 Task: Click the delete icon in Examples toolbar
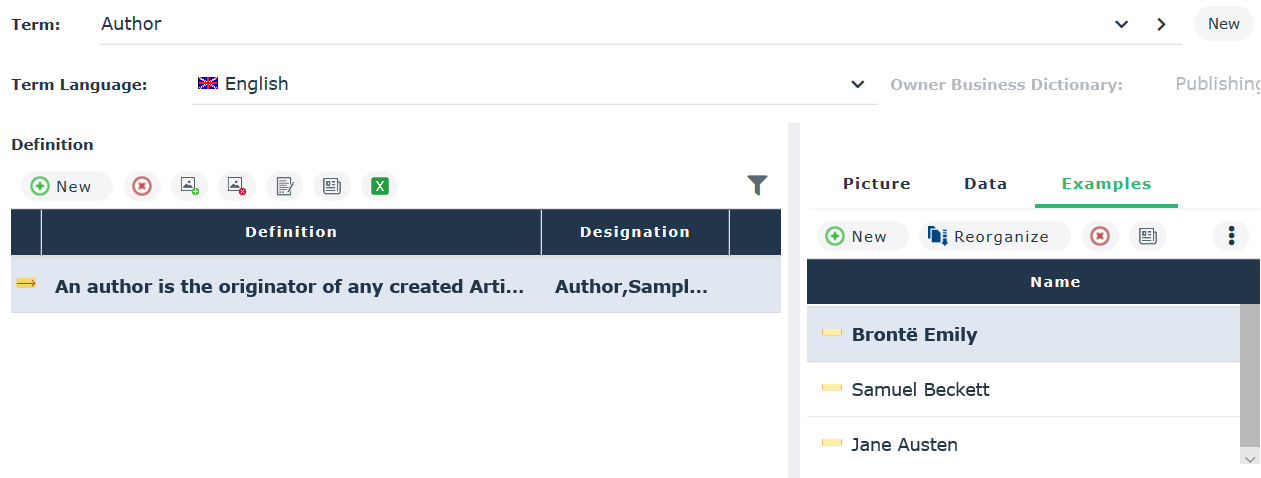[x=1100, y=236]
